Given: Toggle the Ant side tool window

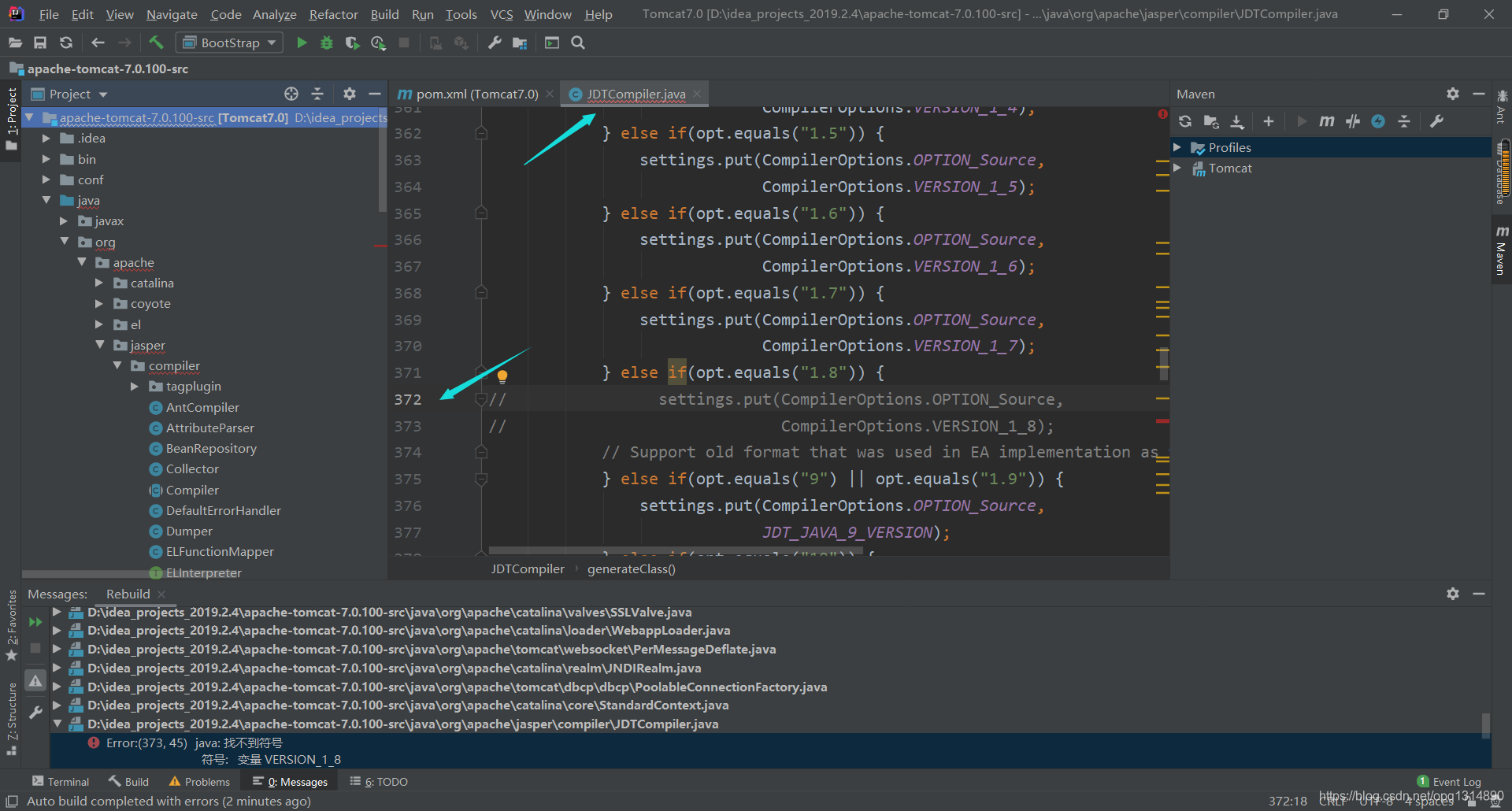Looking at the screenshot, I should (1502, 106).
